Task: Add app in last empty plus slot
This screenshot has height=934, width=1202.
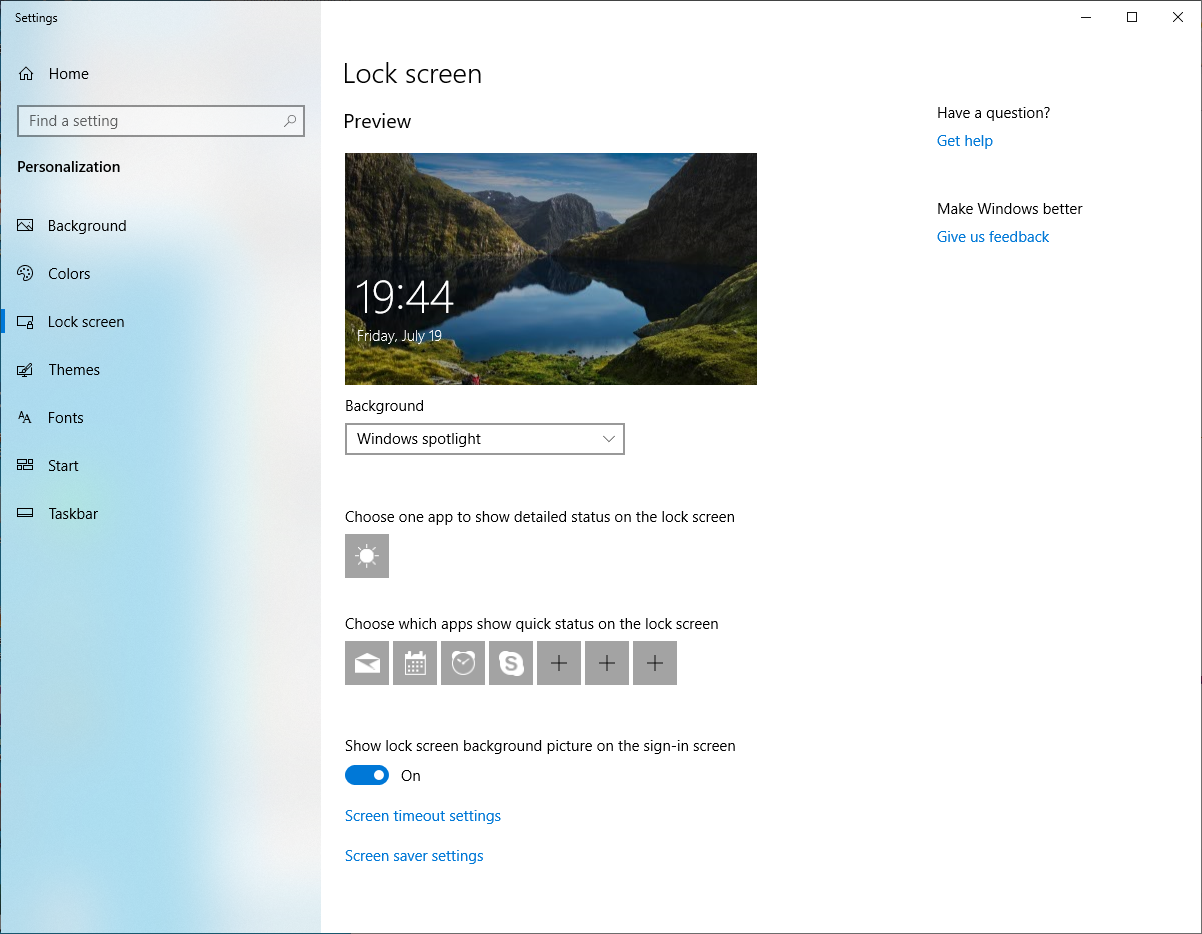Action: [655, 663]
